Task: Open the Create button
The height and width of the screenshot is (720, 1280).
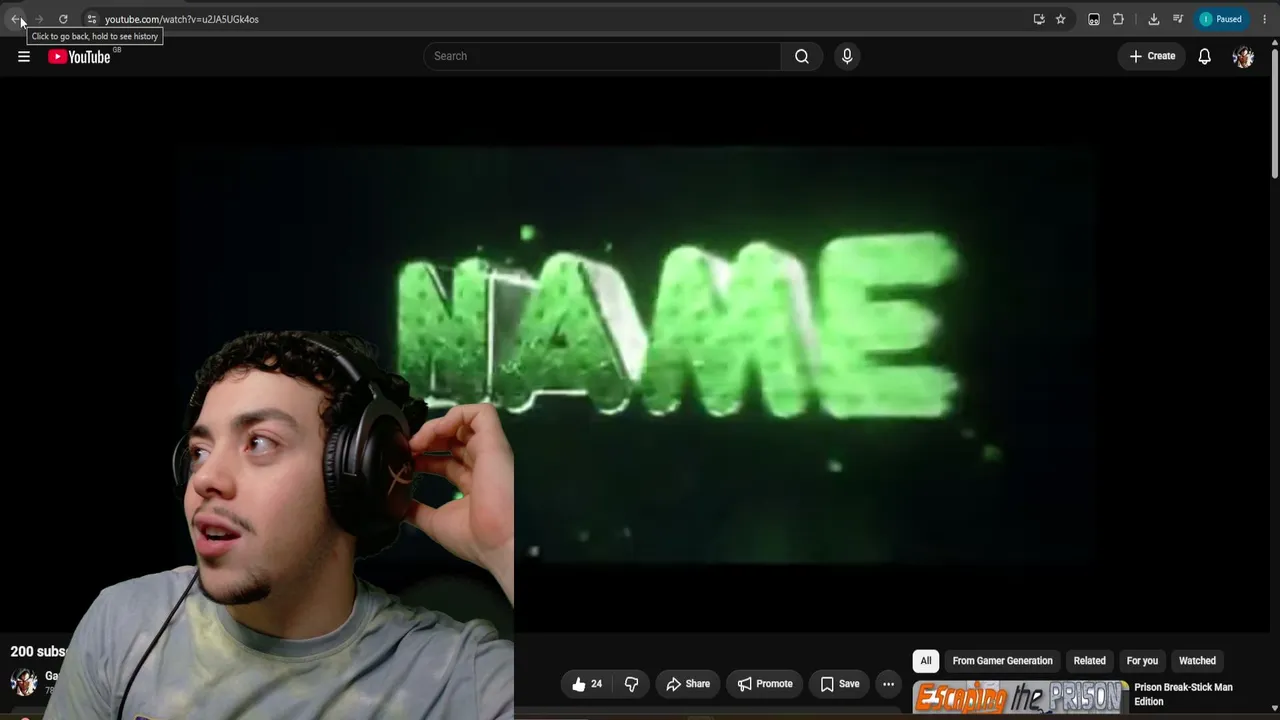Action: 1152,56
